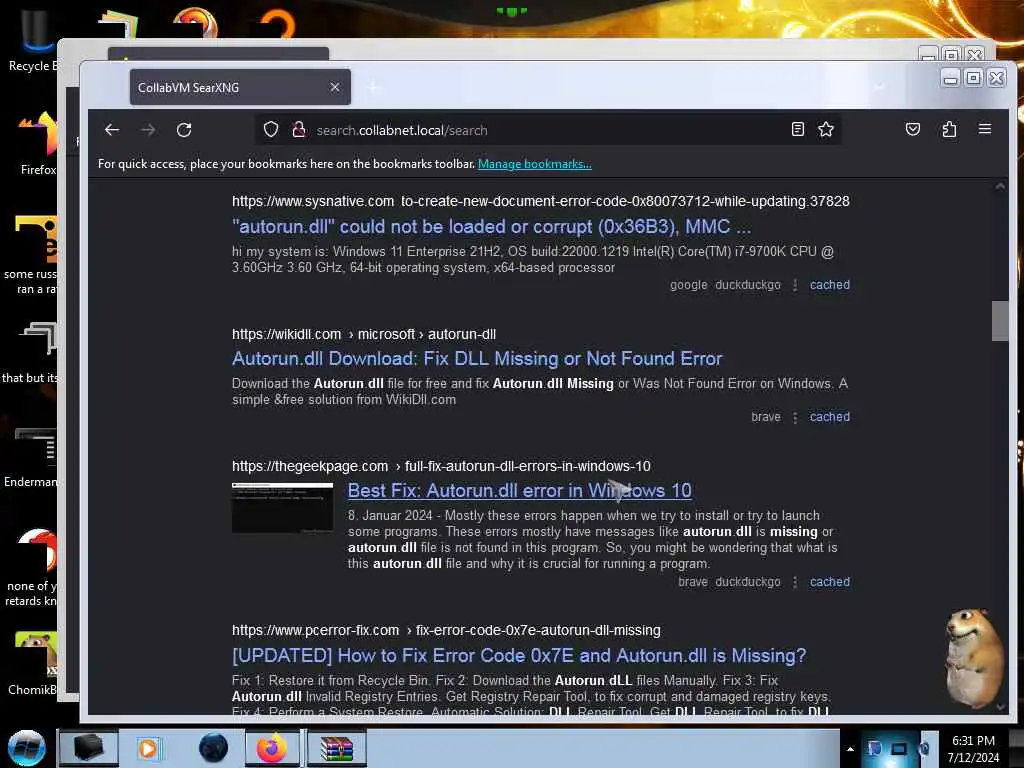Open the tracking protection shield icon
The height and width of the screenshot is (768, 1024).
pos(271,129)
